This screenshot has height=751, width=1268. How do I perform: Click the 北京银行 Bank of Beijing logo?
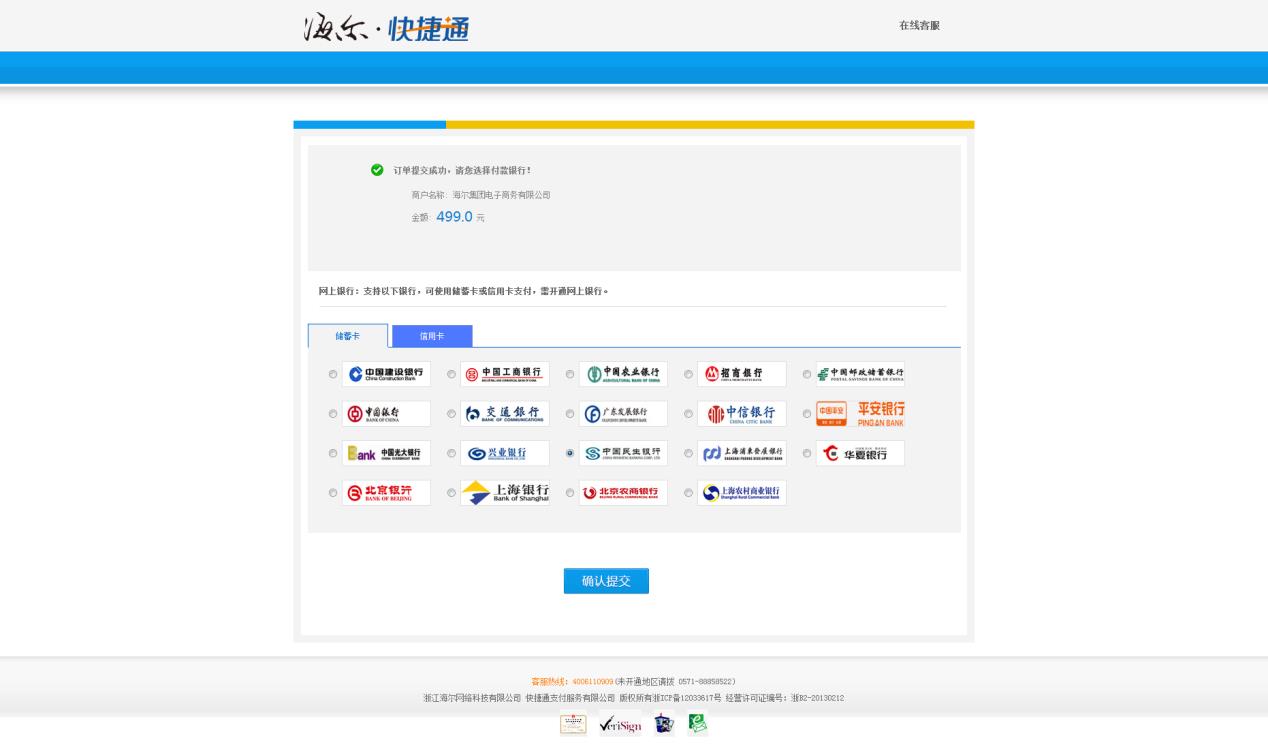[386, 493]
